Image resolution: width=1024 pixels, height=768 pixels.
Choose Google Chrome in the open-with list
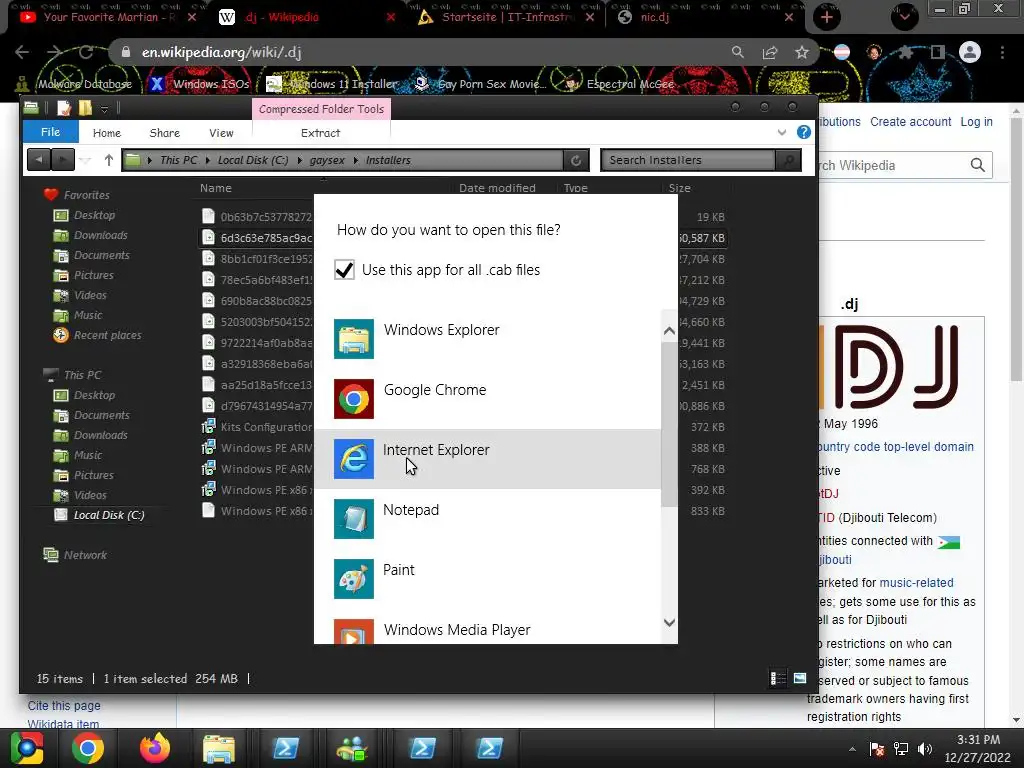(x=487, y=398)
